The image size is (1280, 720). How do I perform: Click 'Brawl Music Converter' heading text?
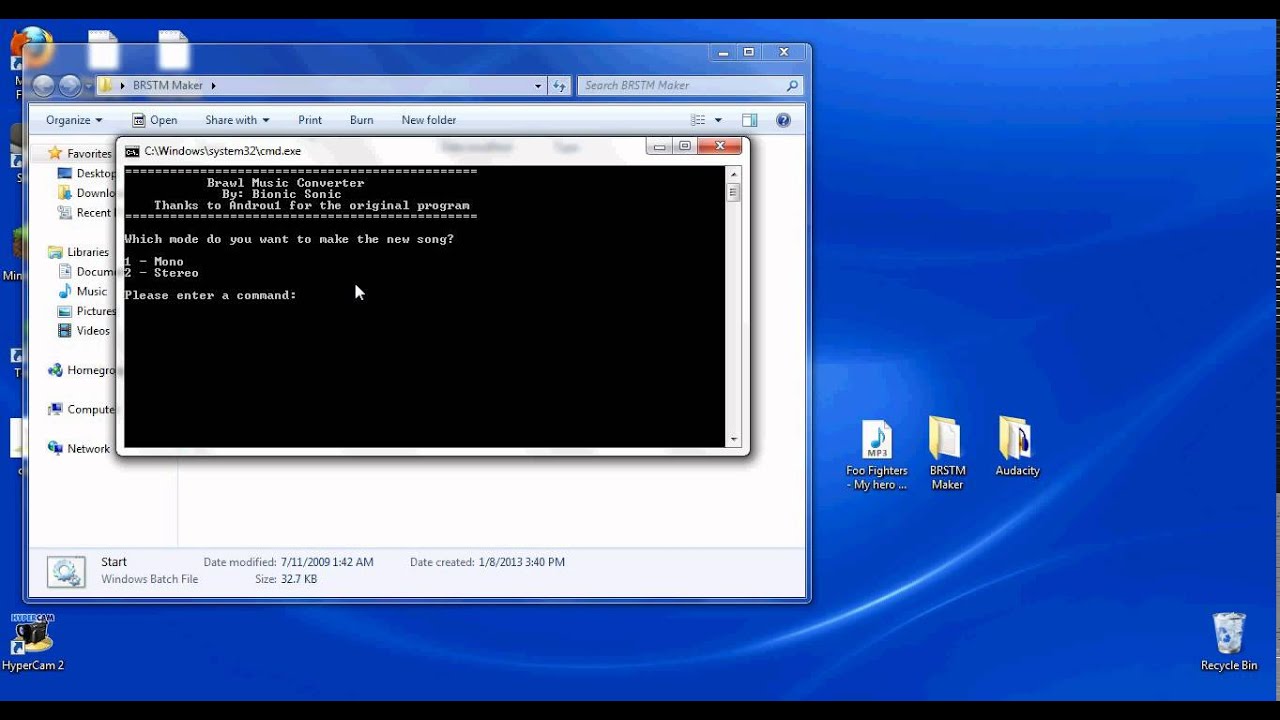286,183
